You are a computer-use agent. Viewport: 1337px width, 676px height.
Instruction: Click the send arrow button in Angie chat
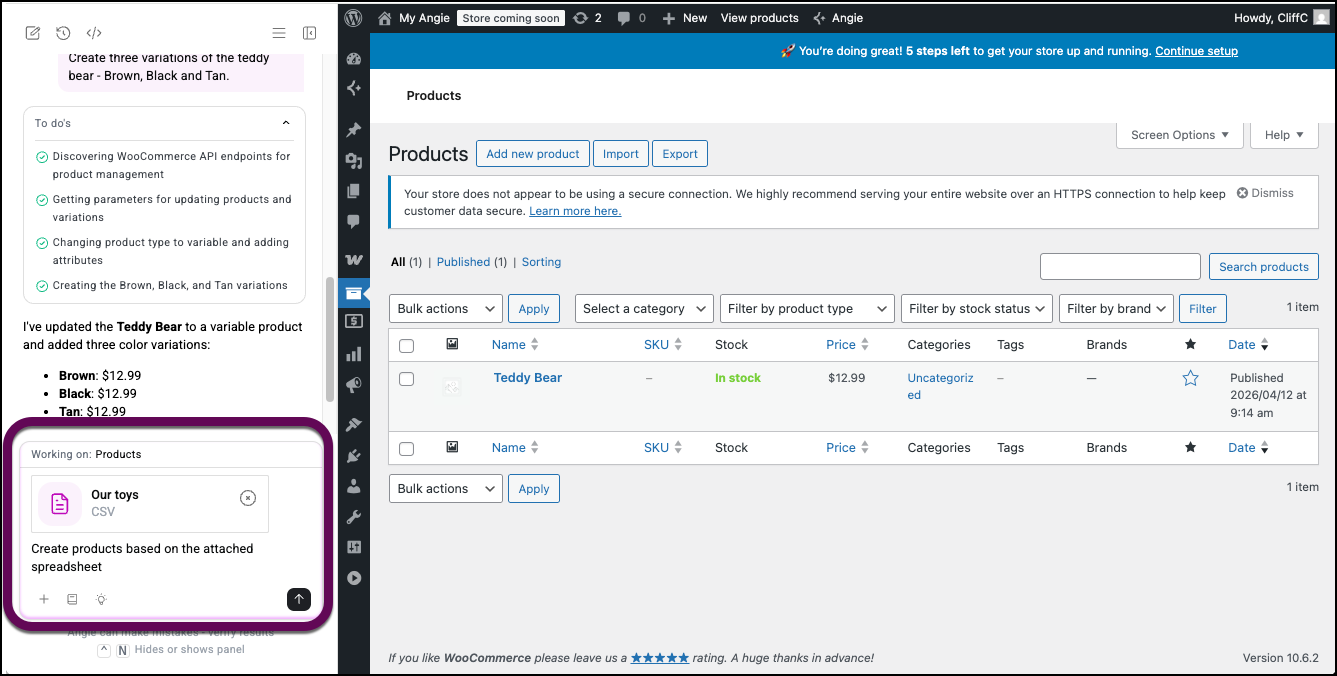click(298, 599)
